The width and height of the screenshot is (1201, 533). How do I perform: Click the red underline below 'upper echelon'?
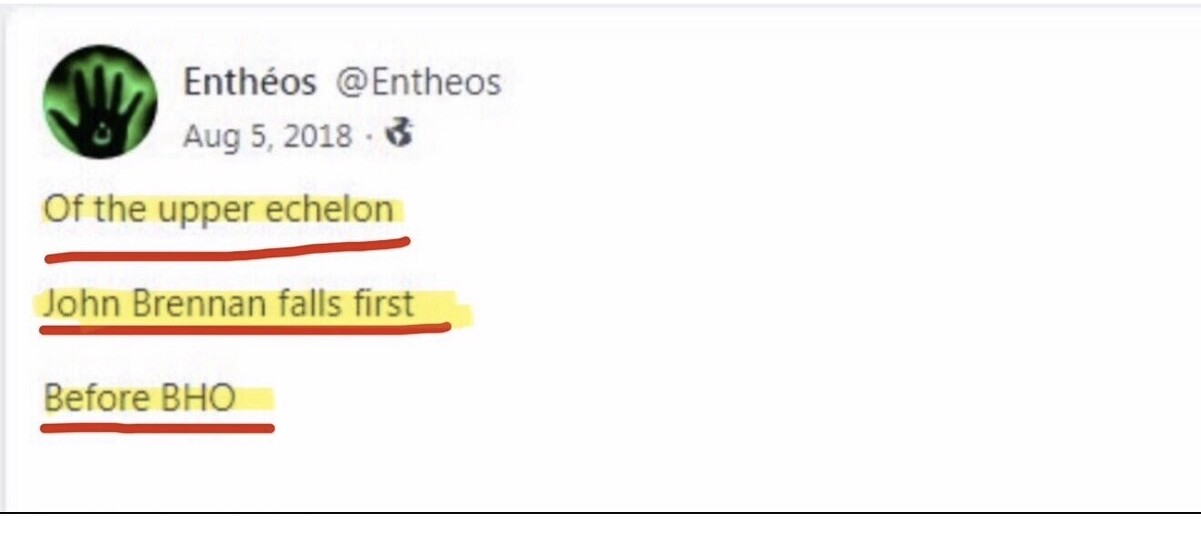[x=228, y=246]
